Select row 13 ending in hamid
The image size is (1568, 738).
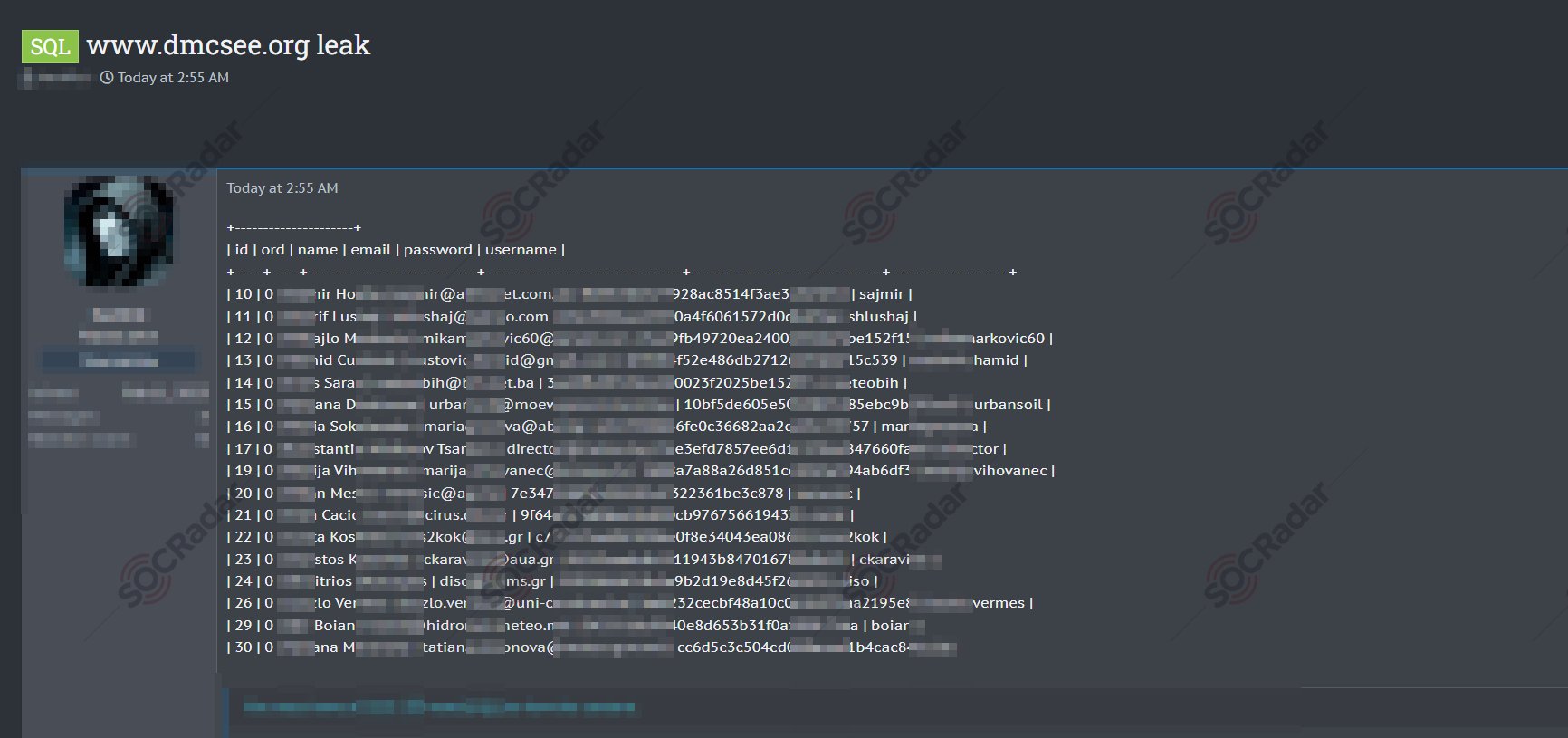point(626,360)
